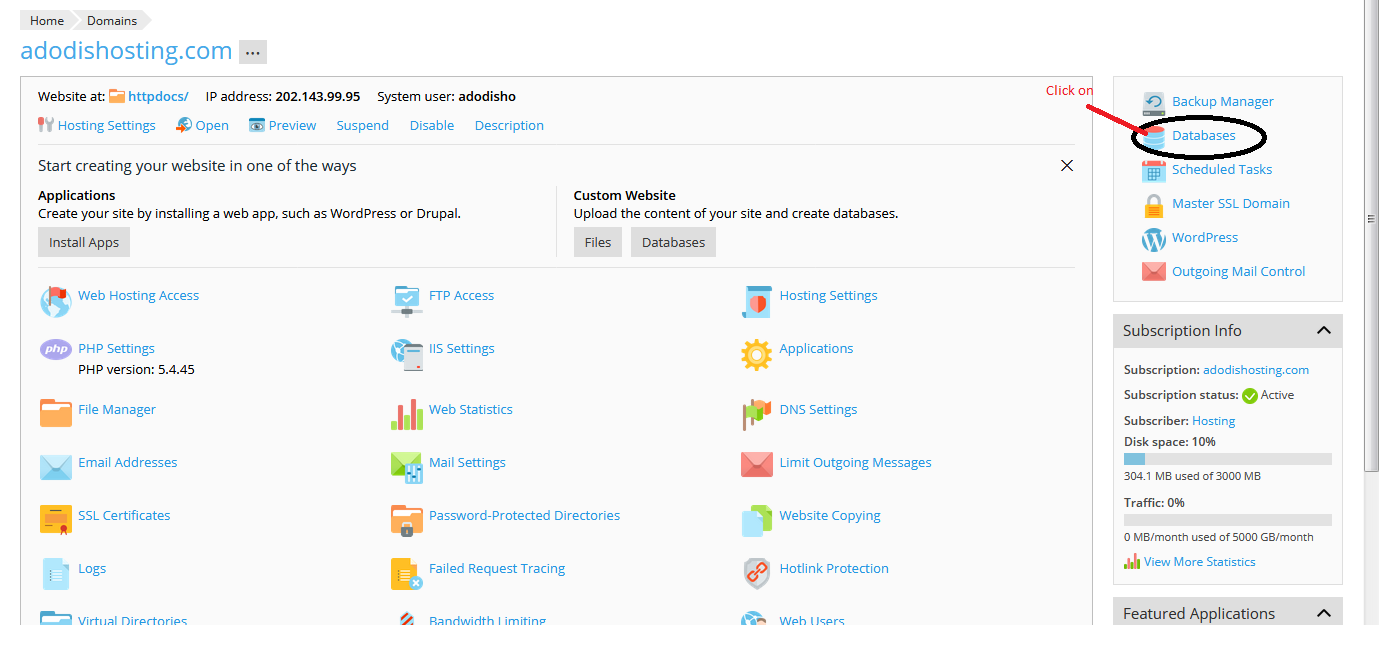
Task: Click the page vertical scrollbar
Action: pos(1371,235)
